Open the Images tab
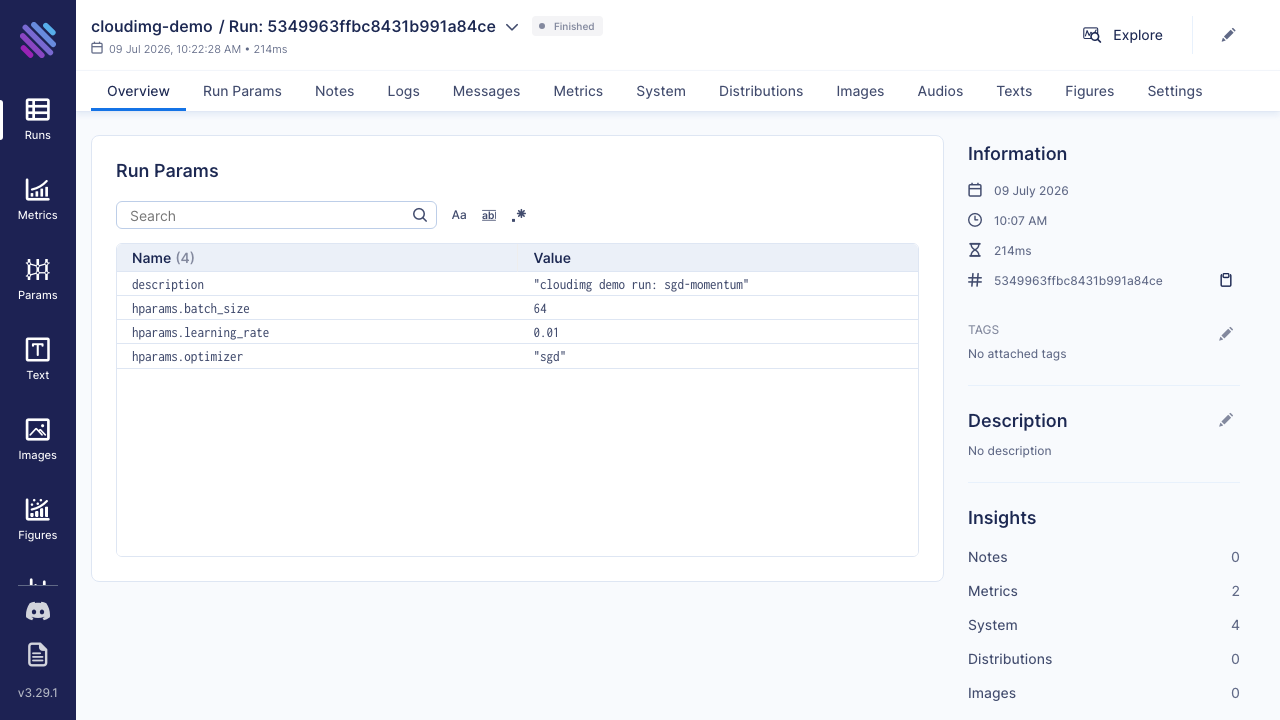This screenshot has width=1280, height=720. (x=860, y=91)
